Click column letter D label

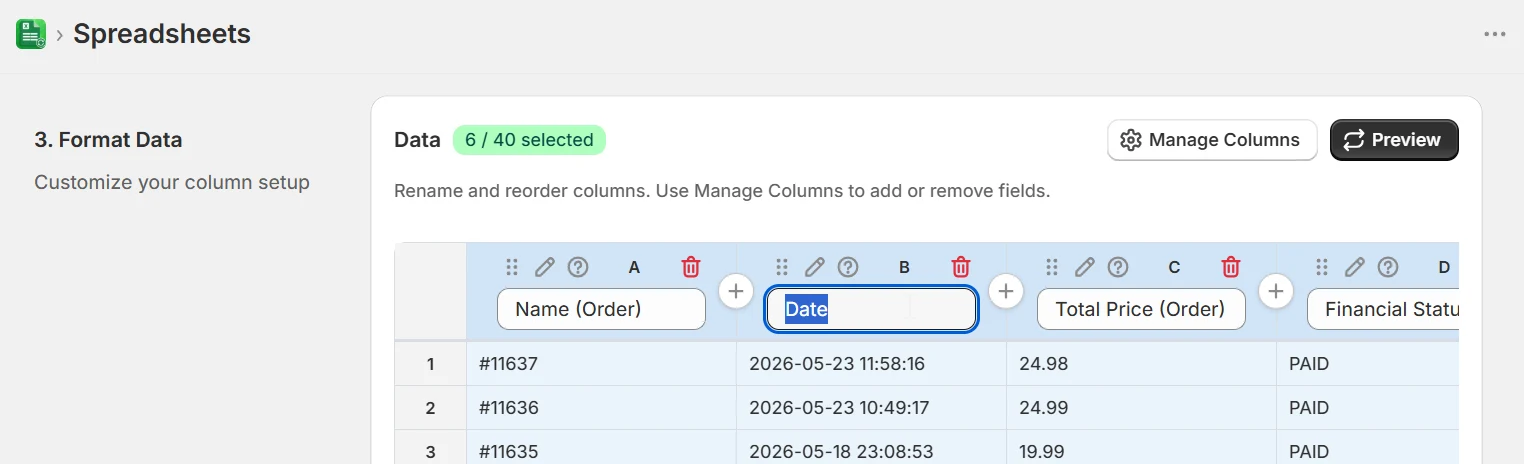point(1444,267)
